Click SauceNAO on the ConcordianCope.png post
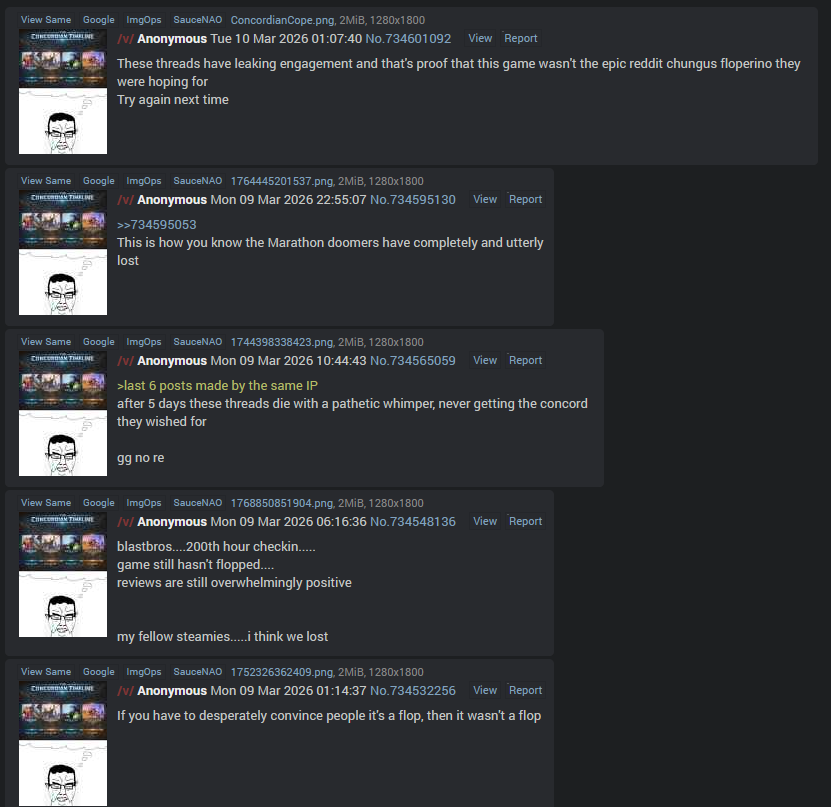Viewport: 831px width, 807px height. pyautogui.click(x=198, y=20)
